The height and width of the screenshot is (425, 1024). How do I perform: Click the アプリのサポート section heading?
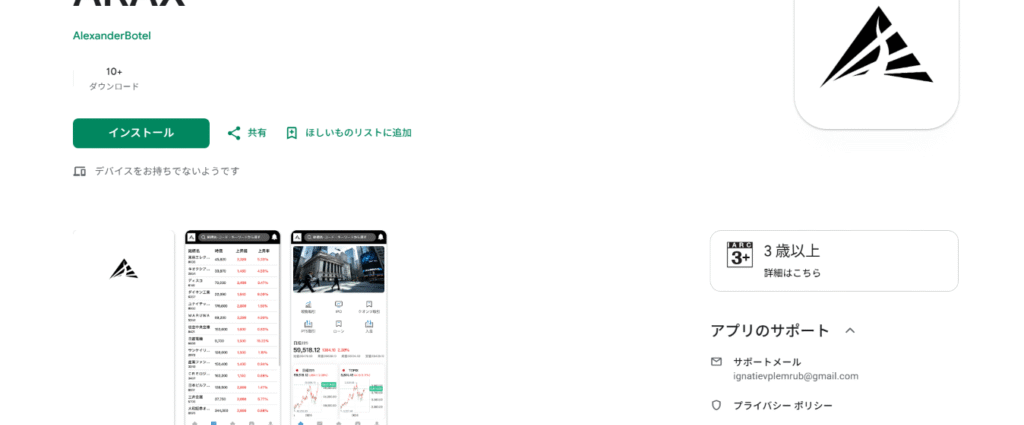(770, 330)
